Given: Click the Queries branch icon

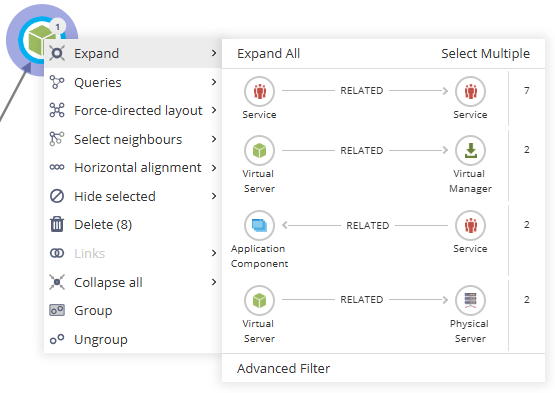Looking at the screenshot, I should click(57, 82).
